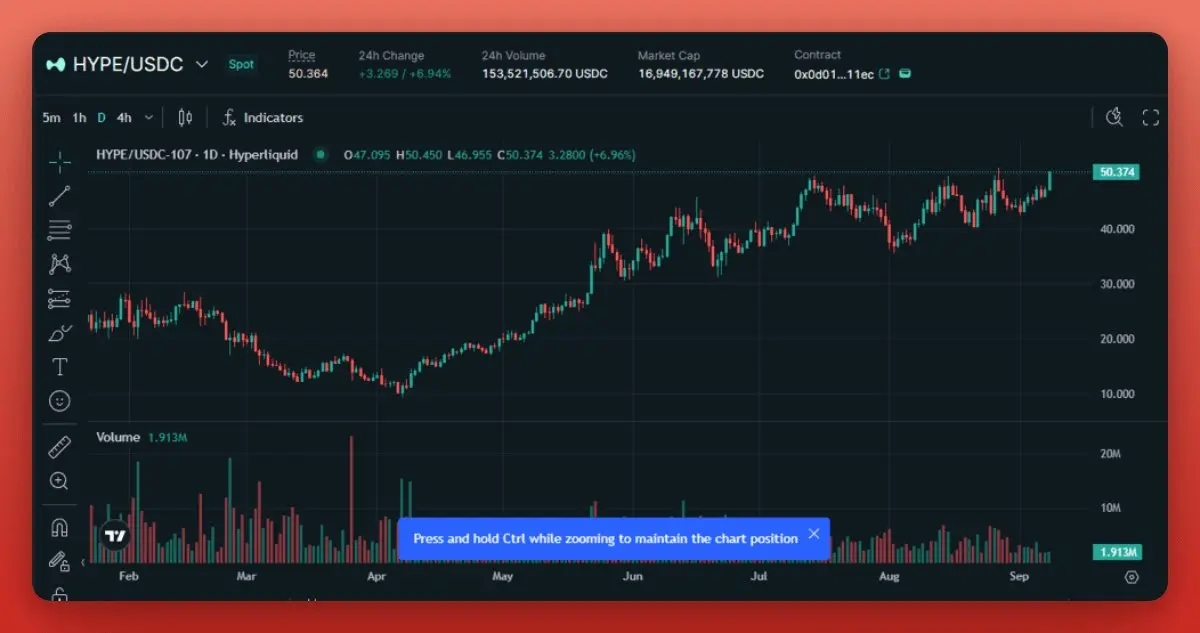Click the 24h Volume value 153,521,506.70 USDC
The image size is (1200, 633).
tap(545, 74)
